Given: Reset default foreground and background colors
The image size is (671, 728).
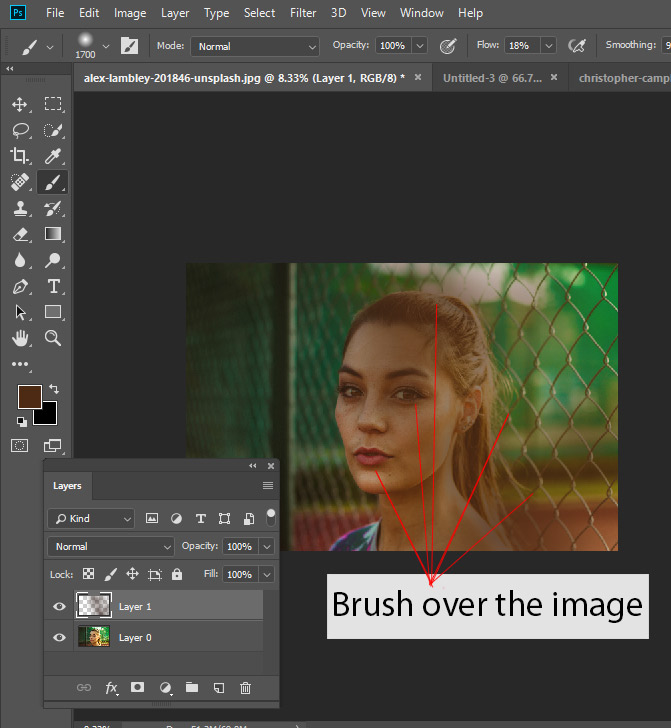Looking at the screenshot, I should pyautogui.click(x=21, y=421).
